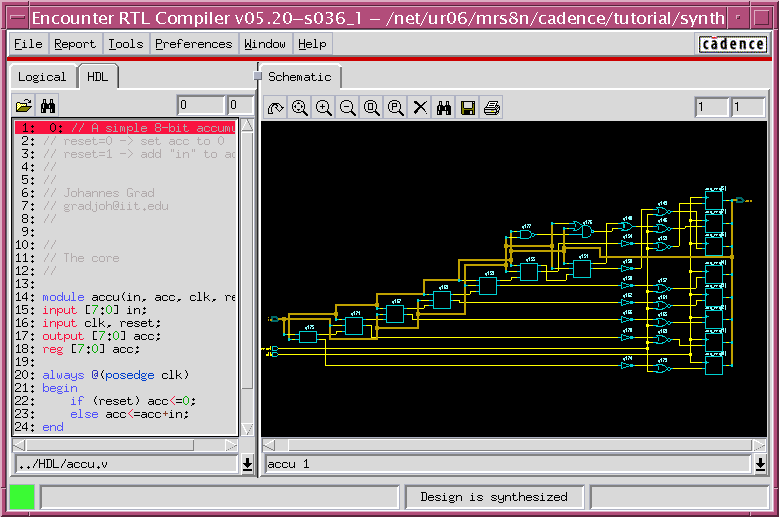Click the green status indicator square
Viewport: 779px width, 517px height.
coord(21,497)
